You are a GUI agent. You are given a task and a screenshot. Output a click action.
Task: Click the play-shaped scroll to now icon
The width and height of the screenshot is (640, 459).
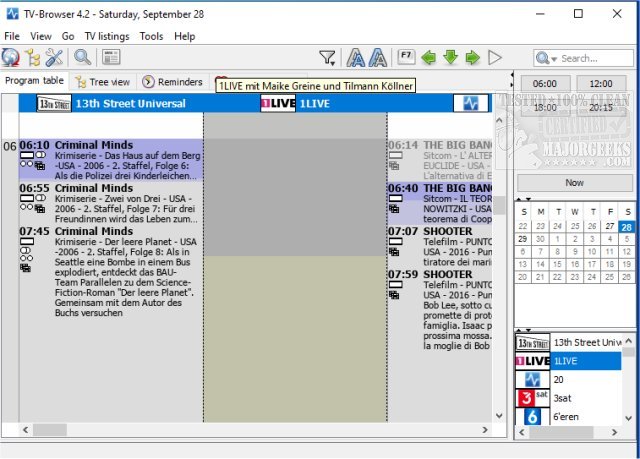[x=495, y=58]
